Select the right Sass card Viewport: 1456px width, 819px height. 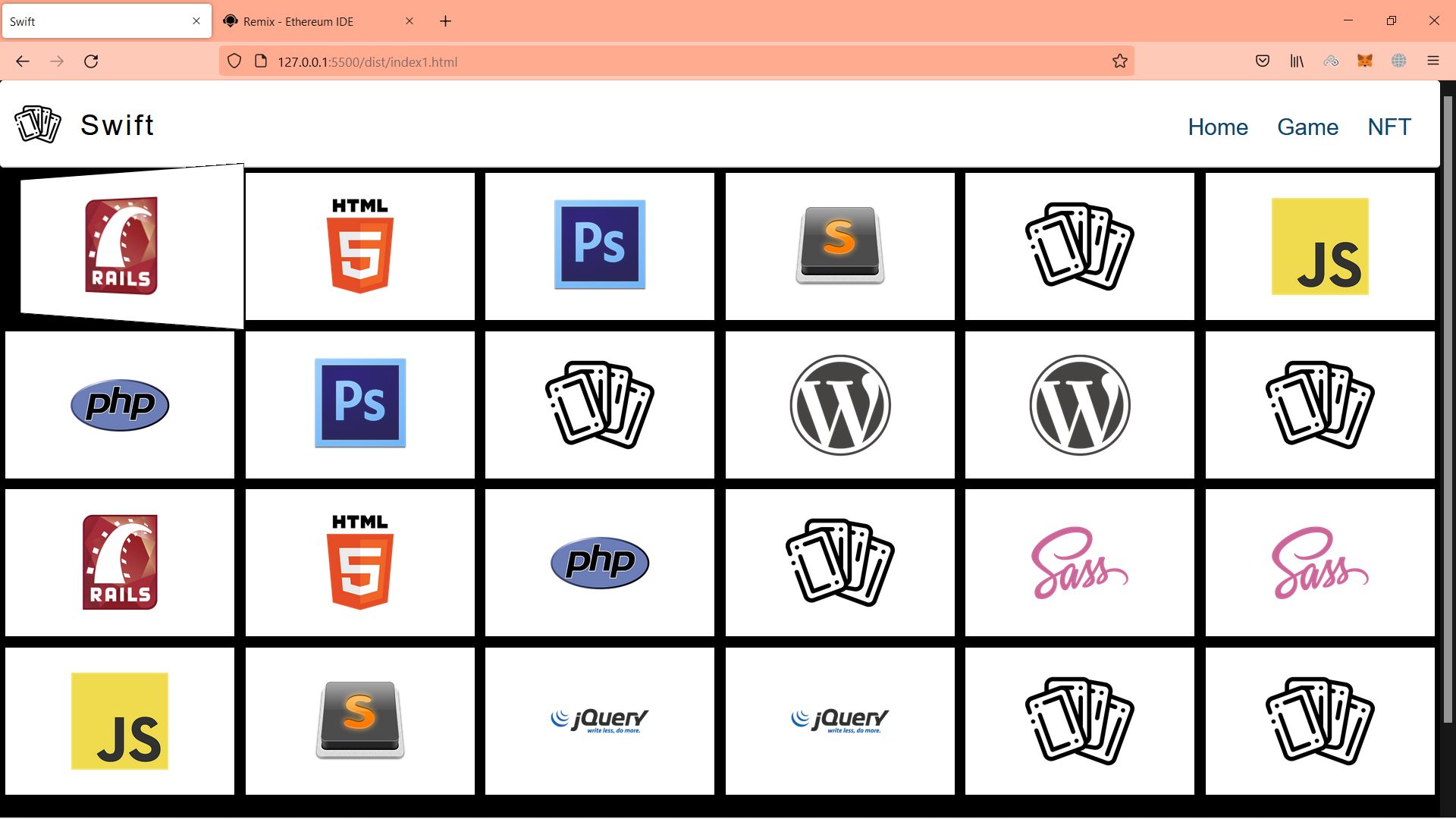point(1320,563)
